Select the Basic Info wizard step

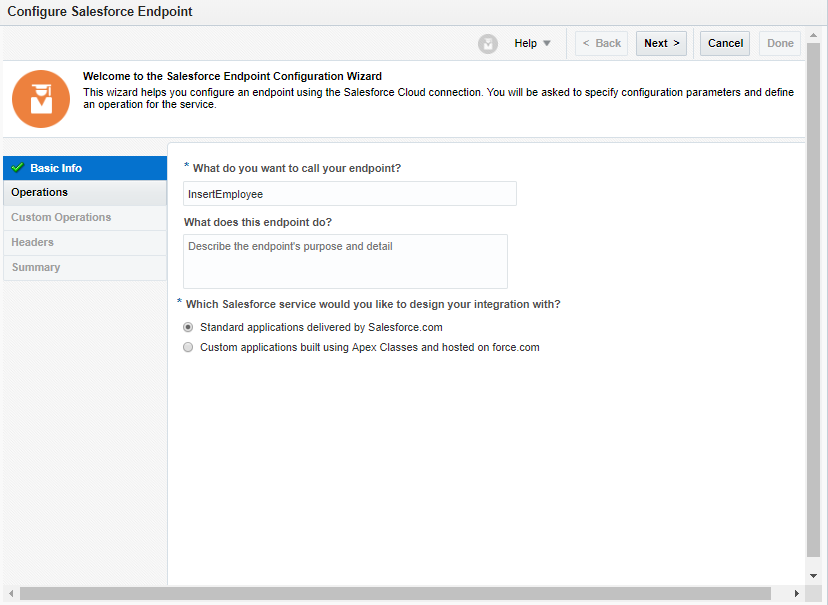pyautogui.click(x=85, y=168)
